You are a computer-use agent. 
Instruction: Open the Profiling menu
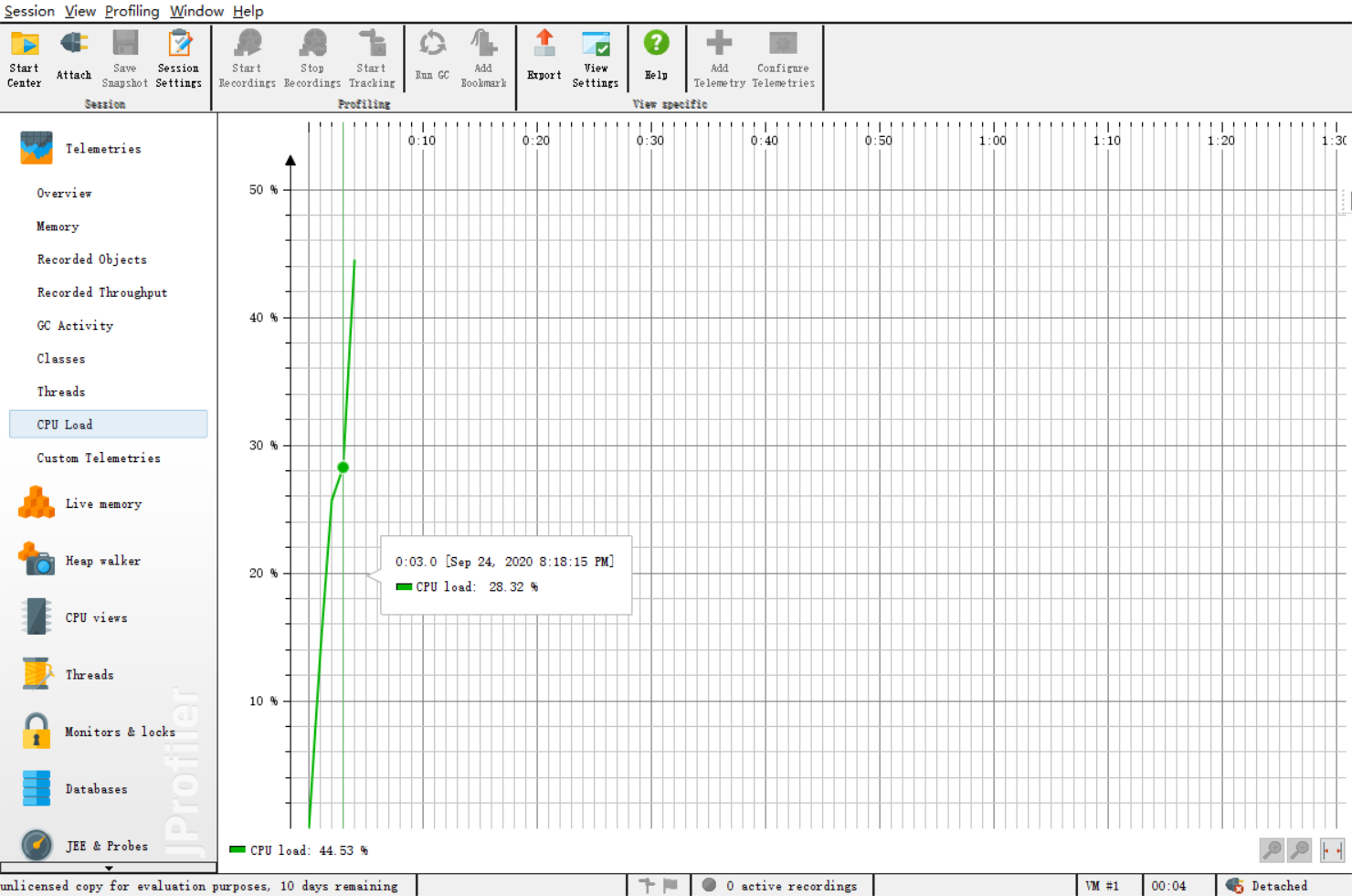(132, 11)
